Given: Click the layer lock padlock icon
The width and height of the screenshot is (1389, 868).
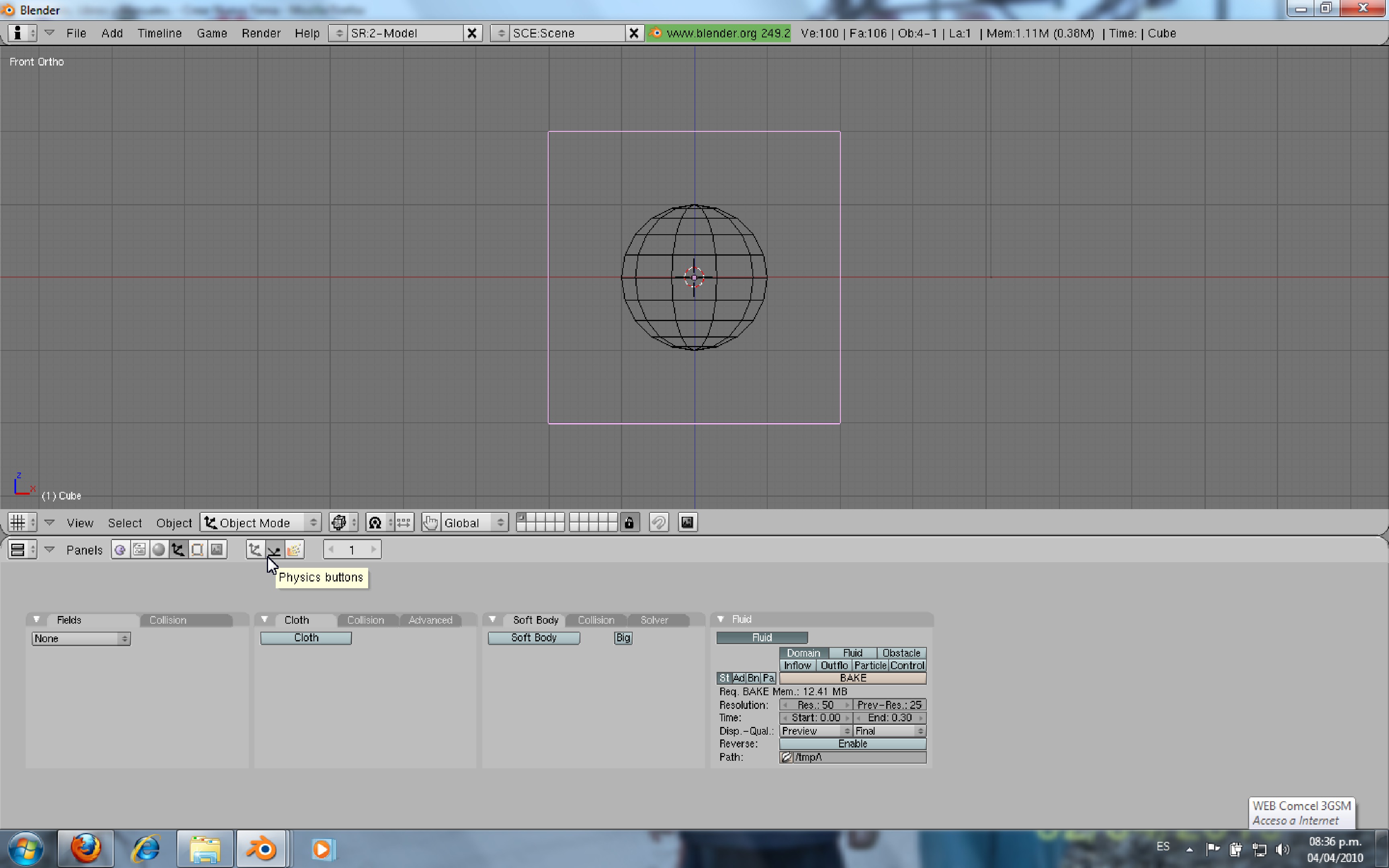Looking at the screenshot, I should [630, 522].
